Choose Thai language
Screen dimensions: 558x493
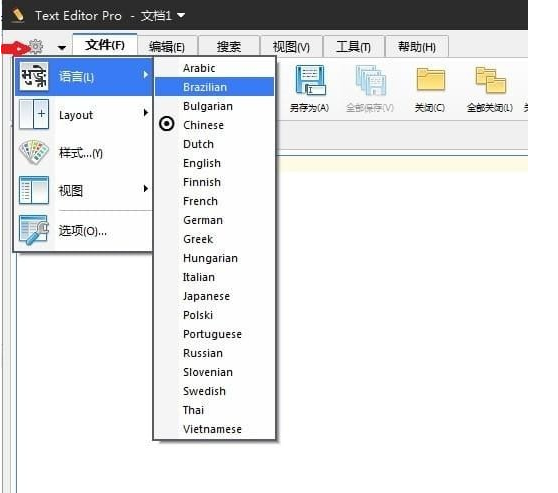pyautogui.click(x=215, y=410)
